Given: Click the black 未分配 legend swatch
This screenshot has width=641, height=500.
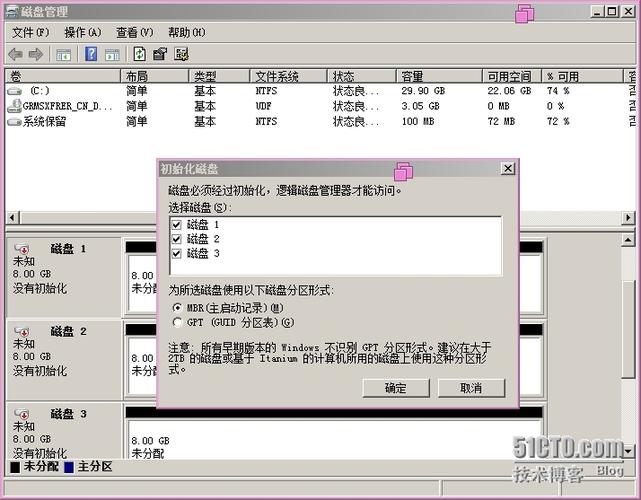Looking at the screenshot, I should 15,467.
